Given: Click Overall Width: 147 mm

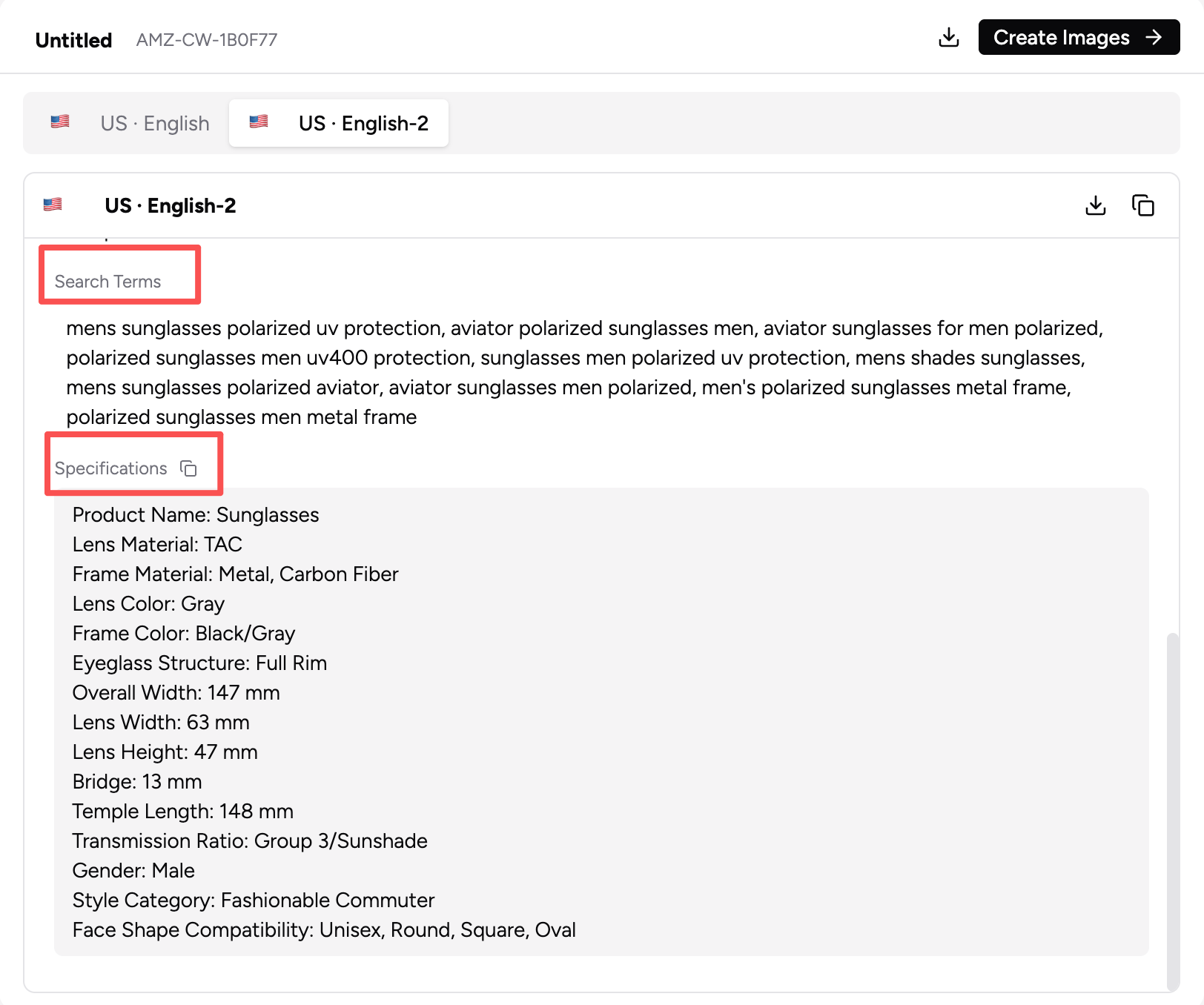Looking at the screenshot, I should (176, 693).
